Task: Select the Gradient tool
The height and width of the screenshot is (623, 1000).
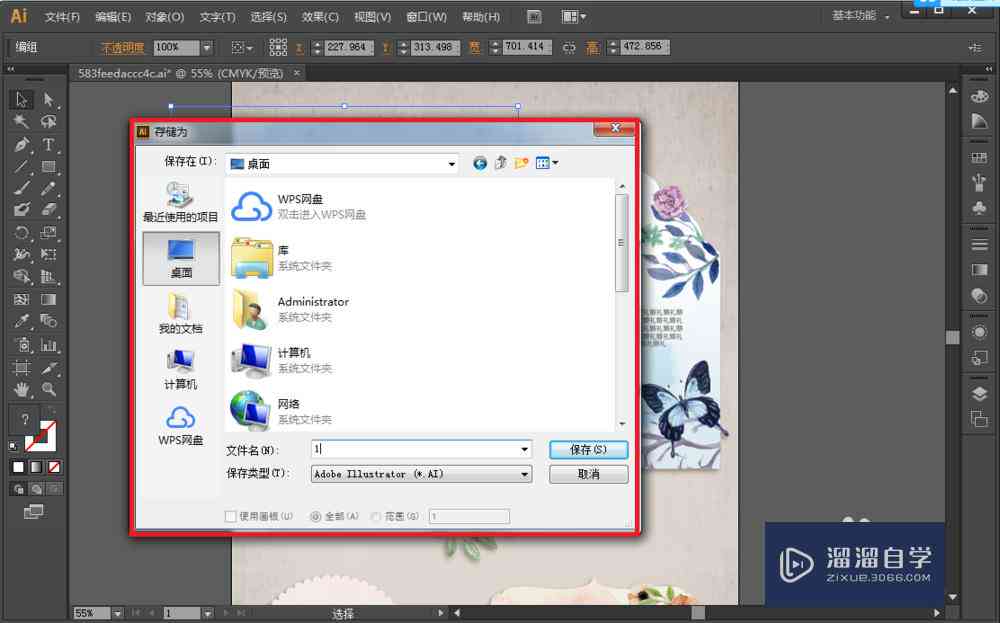Action: [48, 298]
